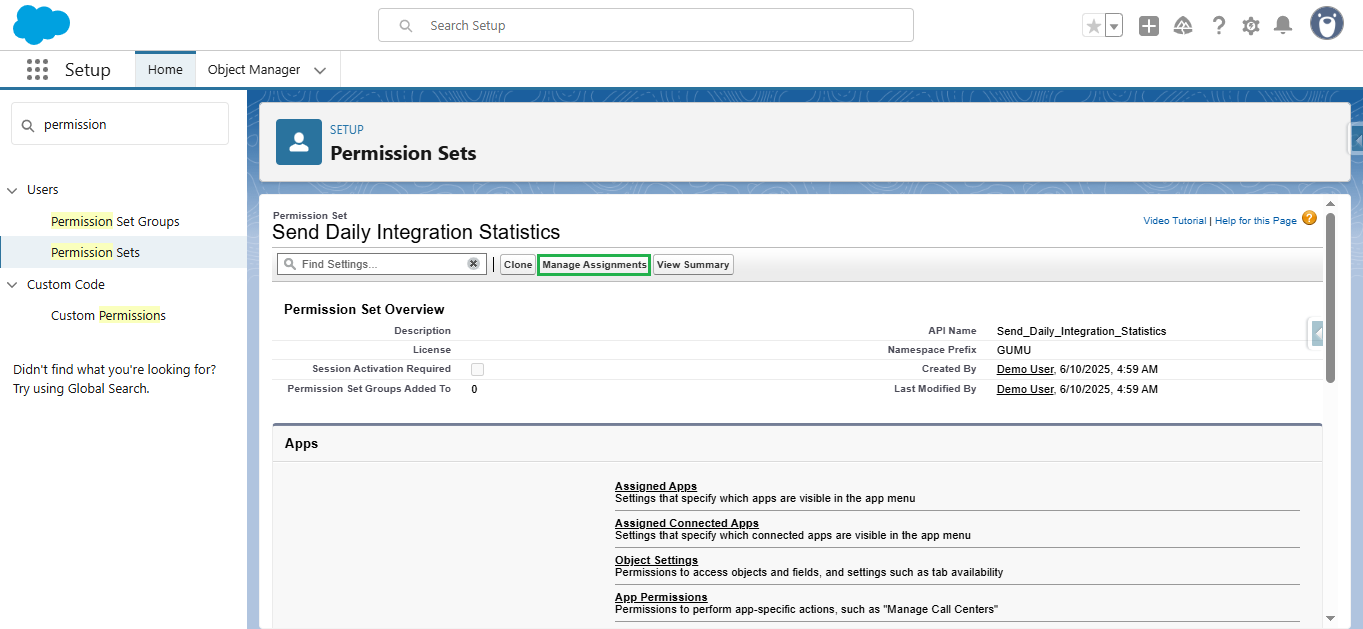Click the View Summary button

[x=693, y=265]
